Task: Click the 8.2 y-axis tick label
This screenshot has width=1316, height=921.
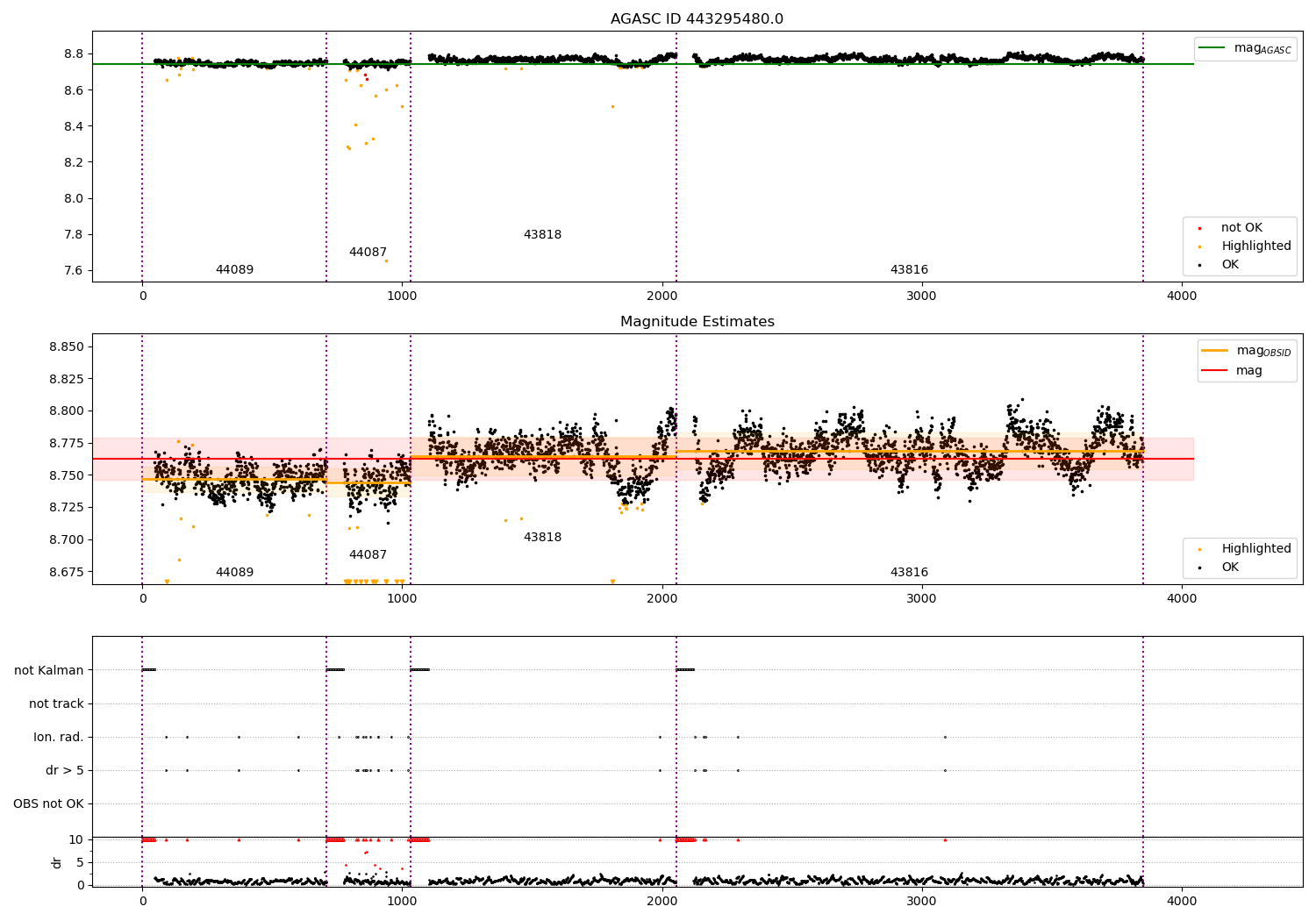Action: tap(74, 162)
